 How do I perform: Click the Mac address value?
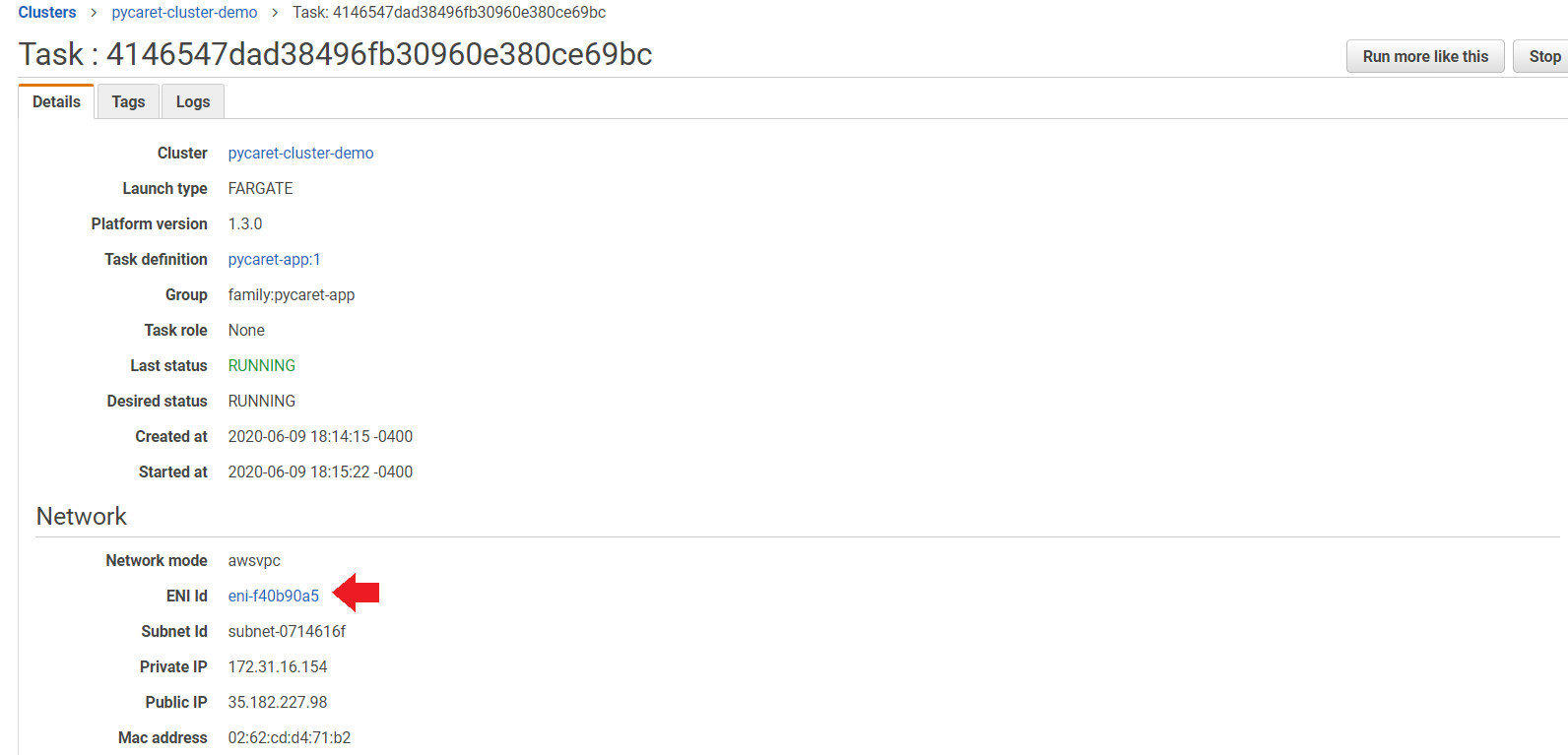pyautogui.click(x=289, y=737)
